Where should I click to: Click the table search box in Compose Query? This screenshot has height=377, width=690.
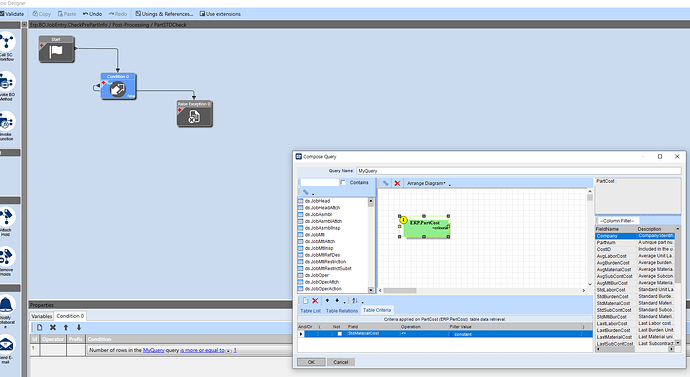319,182
